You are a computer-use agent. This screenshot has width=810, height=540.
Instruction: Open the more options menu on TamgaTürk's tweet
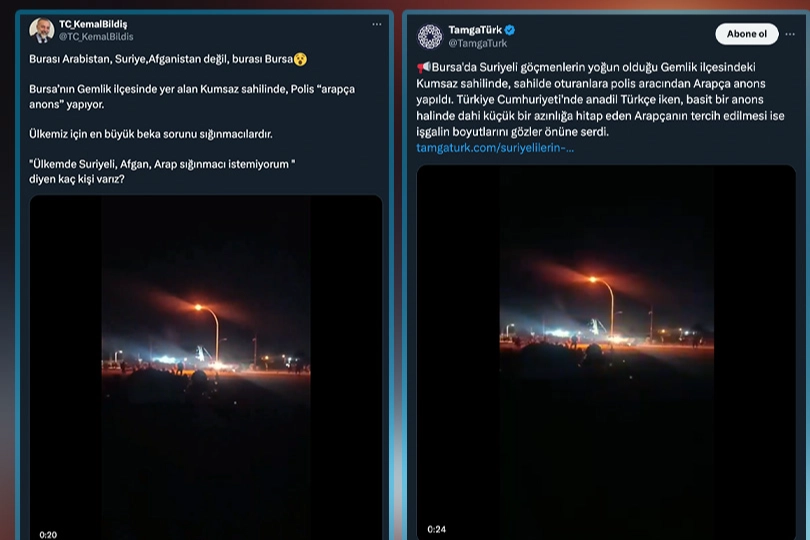[x=791, y=34]
